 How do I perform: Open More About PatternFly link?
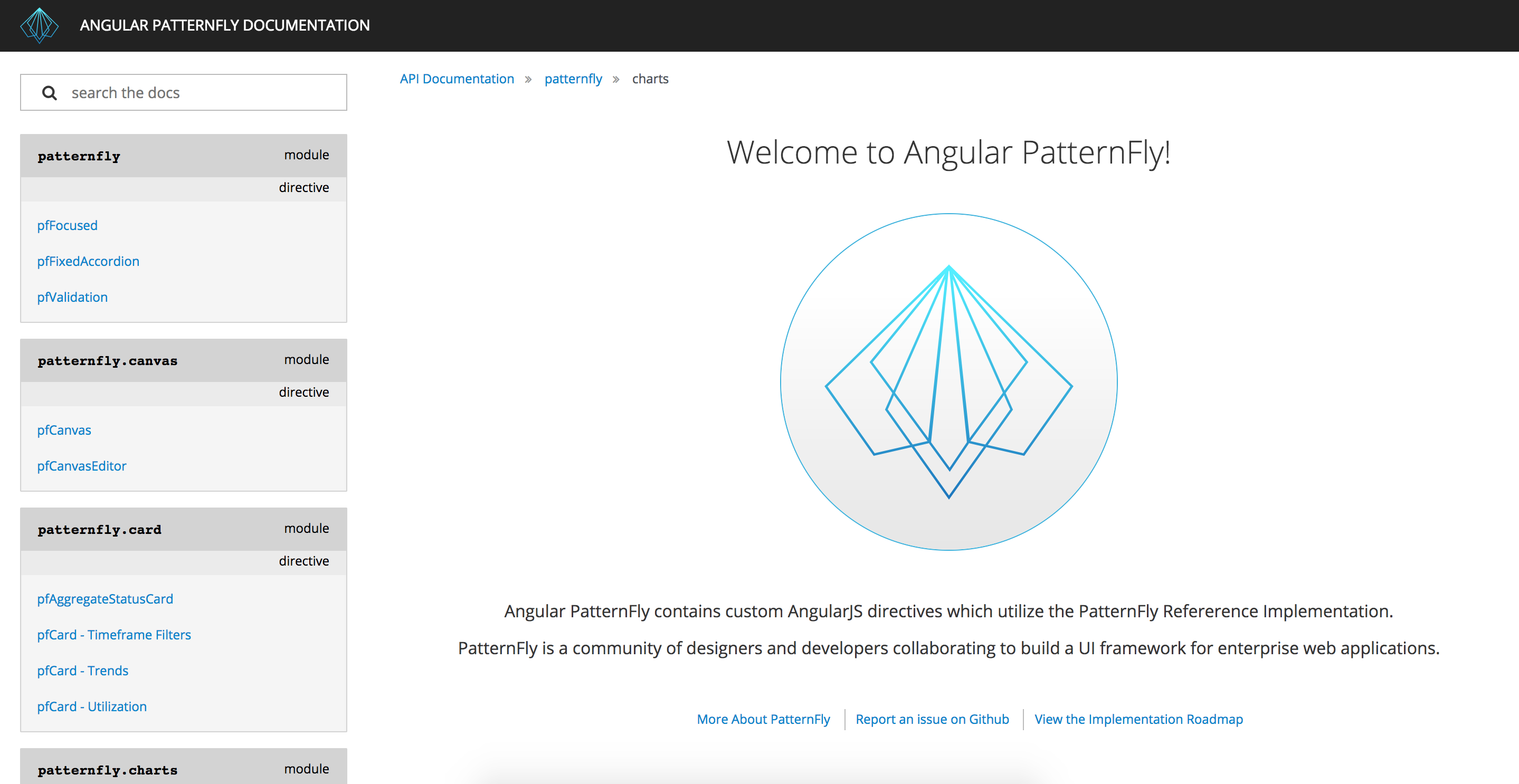click(x=763, y=719)
